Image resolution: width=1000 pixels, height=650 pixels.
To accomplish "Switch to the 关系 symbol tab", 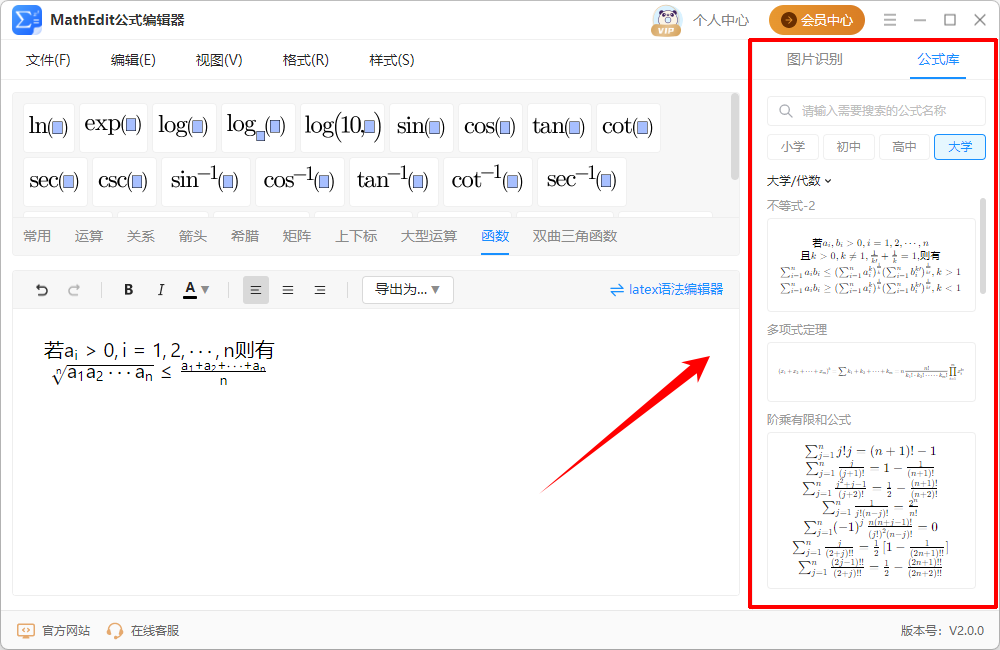I will [140, 237].
